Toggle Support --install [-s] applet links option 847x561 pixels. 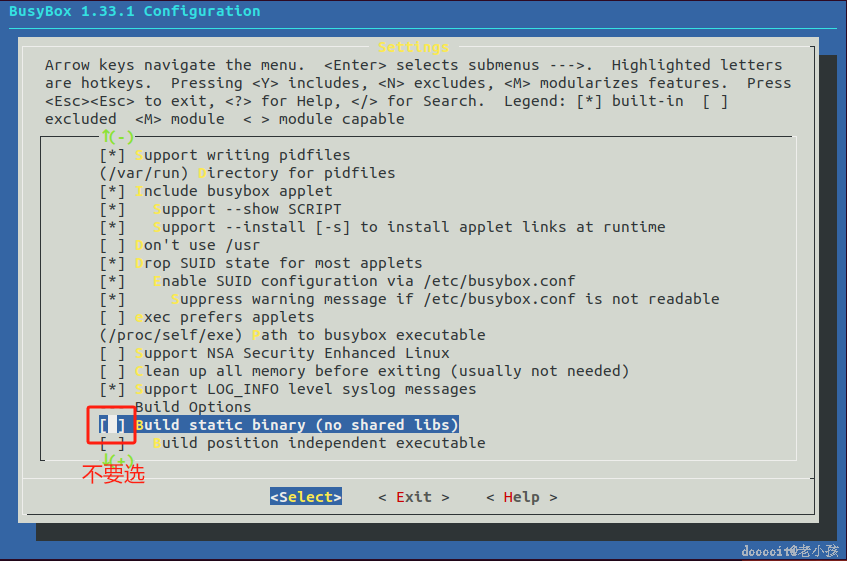click(382, 227)
